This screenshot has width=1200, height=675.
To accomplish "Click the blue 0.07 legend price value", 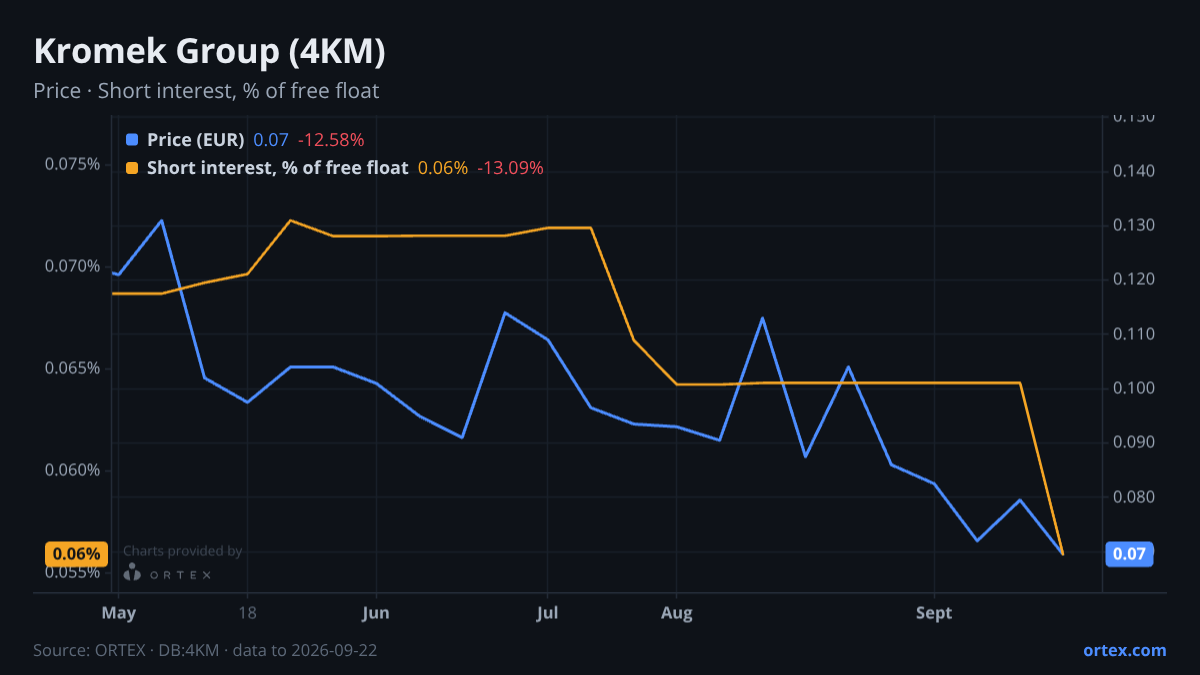I will (x=271, y=140).
